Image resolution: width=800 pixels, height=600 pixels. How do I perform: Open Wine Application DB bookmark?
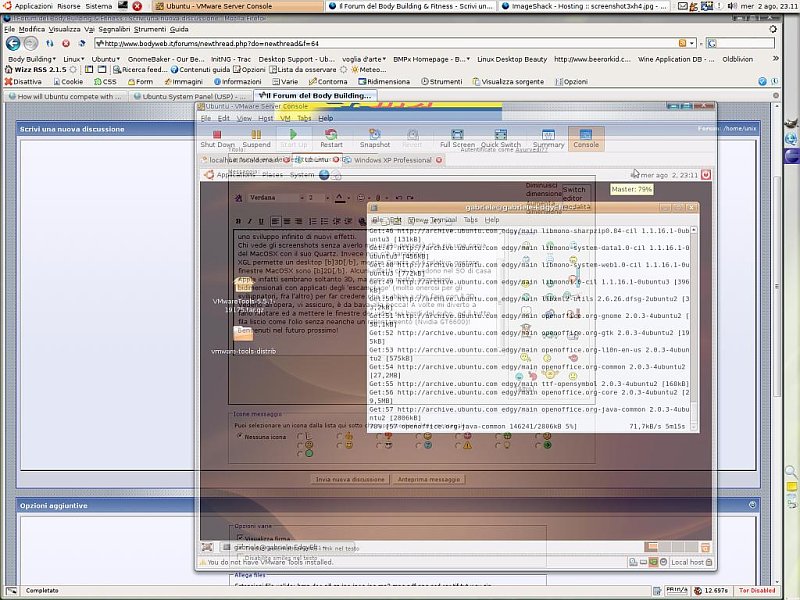tap(676, 59)
